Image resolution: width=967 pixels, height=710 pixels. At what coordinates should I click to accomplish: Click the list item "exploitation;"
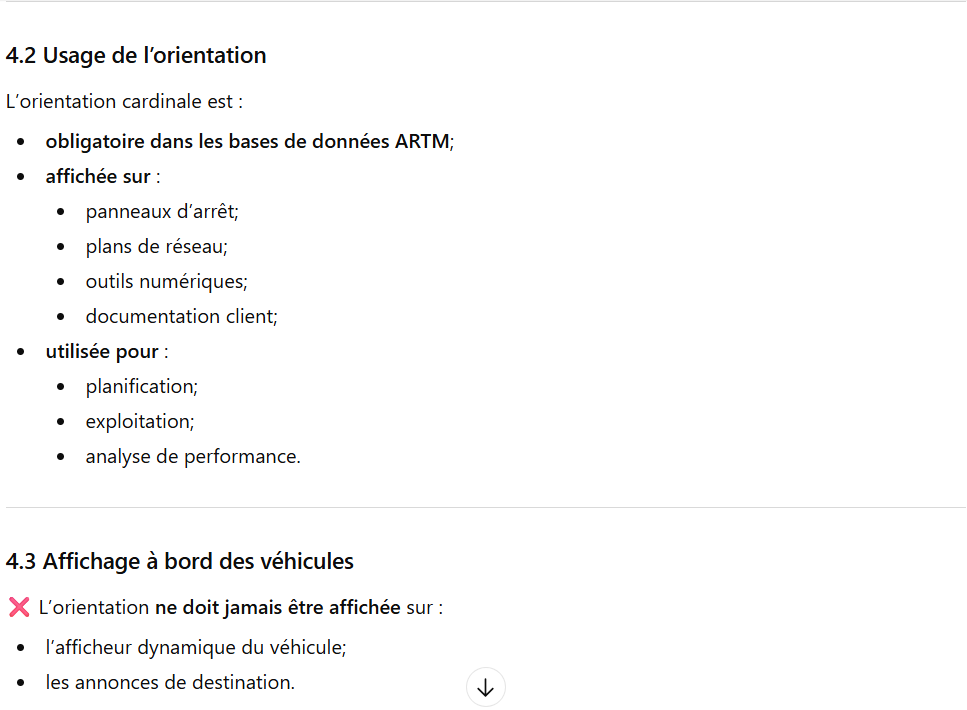click(140, 422)
